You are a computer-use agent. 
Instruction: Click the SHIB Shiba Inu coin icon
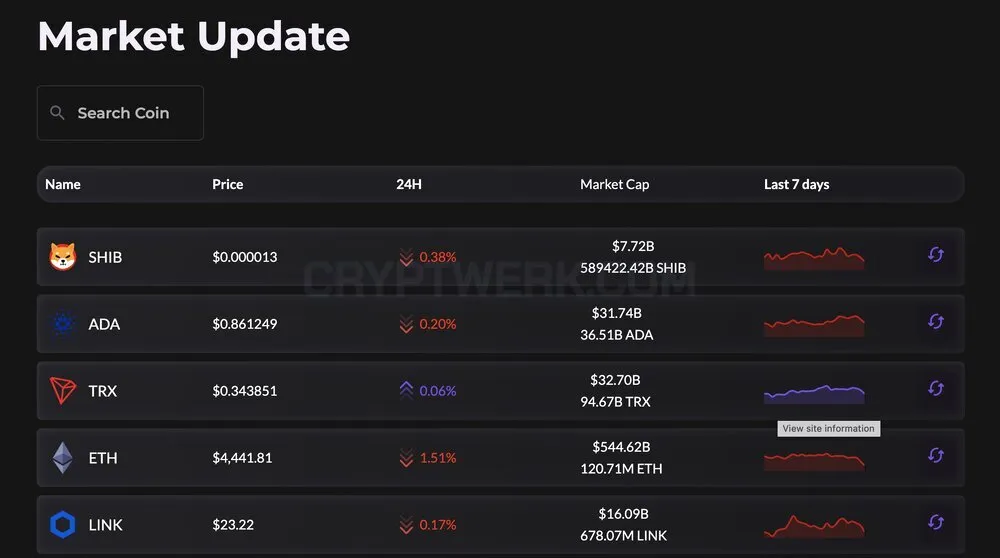pyautogui.click(x=63, y=257)
